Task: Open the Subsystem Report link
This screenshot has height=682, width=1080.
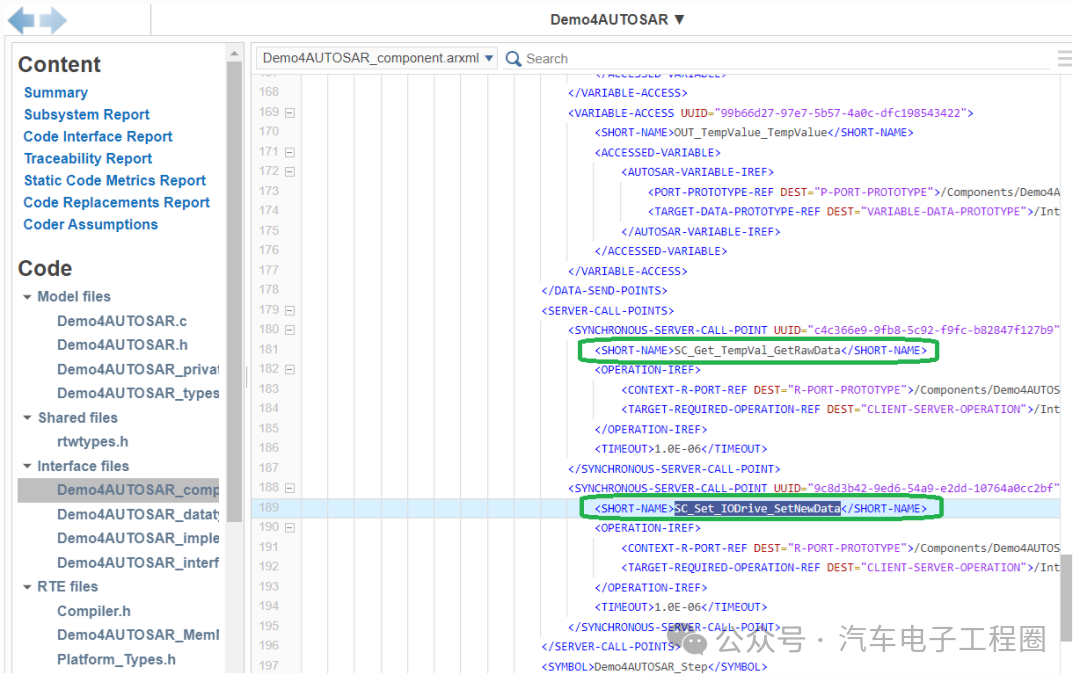Action: [x=86, y=114]
